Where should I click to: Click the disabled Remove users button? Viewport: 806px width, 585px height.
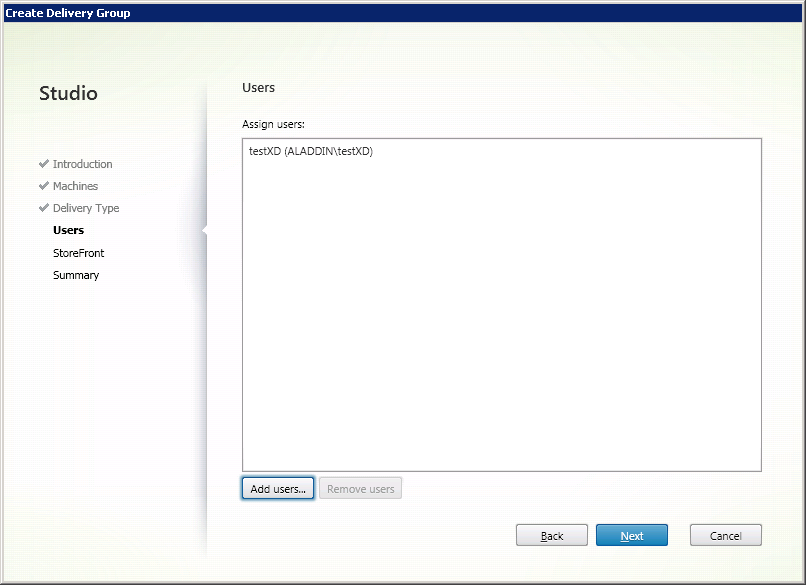point(360,488)
